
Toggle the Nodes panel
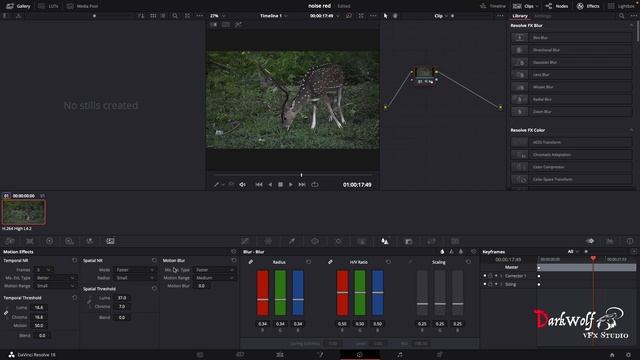(557, 6)
